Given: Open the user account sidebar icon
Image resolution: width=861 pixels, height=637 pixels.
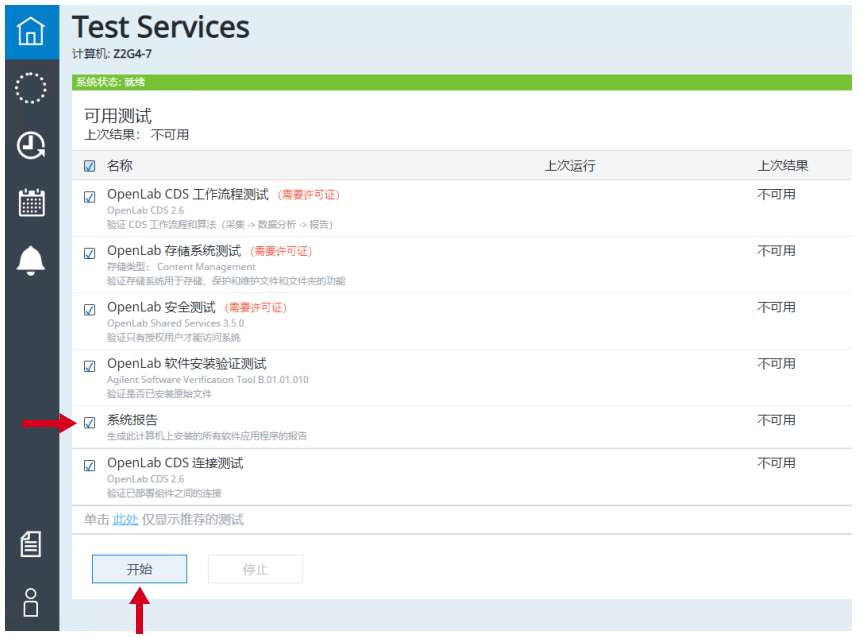Looking at the screenshot, I should click(31, 602).
